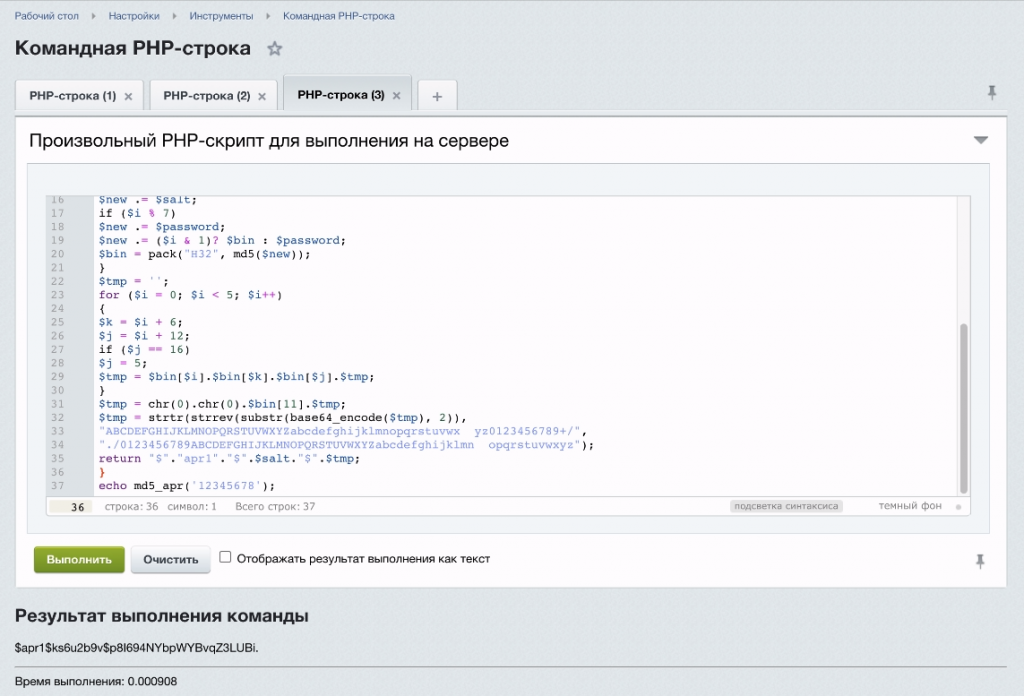This screenshot has height=696, width=1024.
Task: Click the Очистить button
Action: (170, 559)
